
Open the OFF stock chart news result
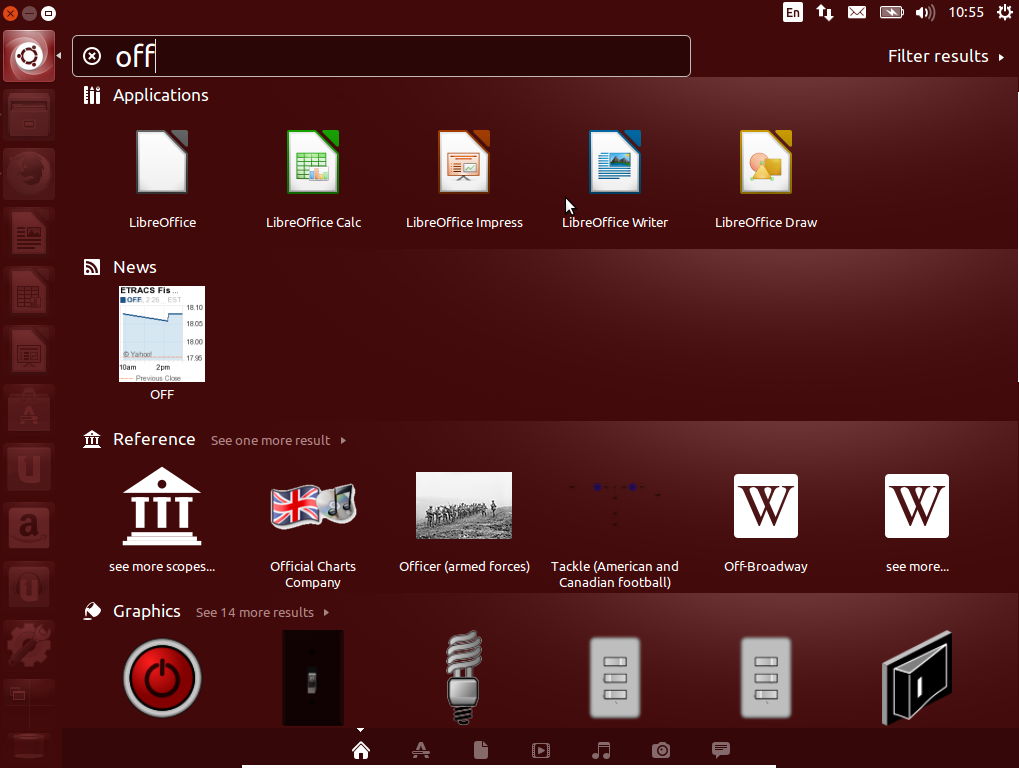tap(162, 334)
